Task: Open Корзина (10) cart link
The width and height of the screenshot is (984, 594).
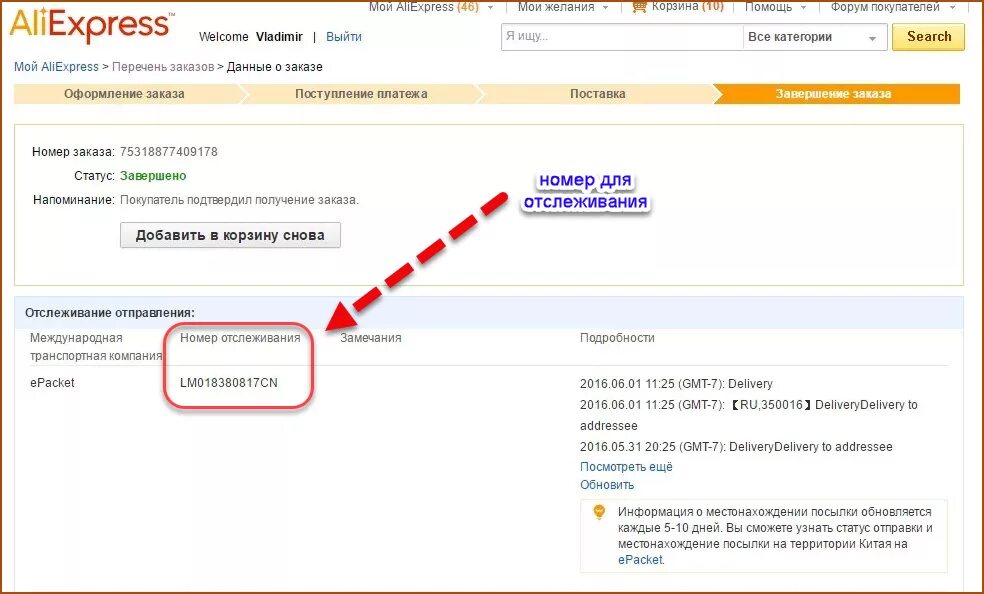Action: [x=687, y=7]
